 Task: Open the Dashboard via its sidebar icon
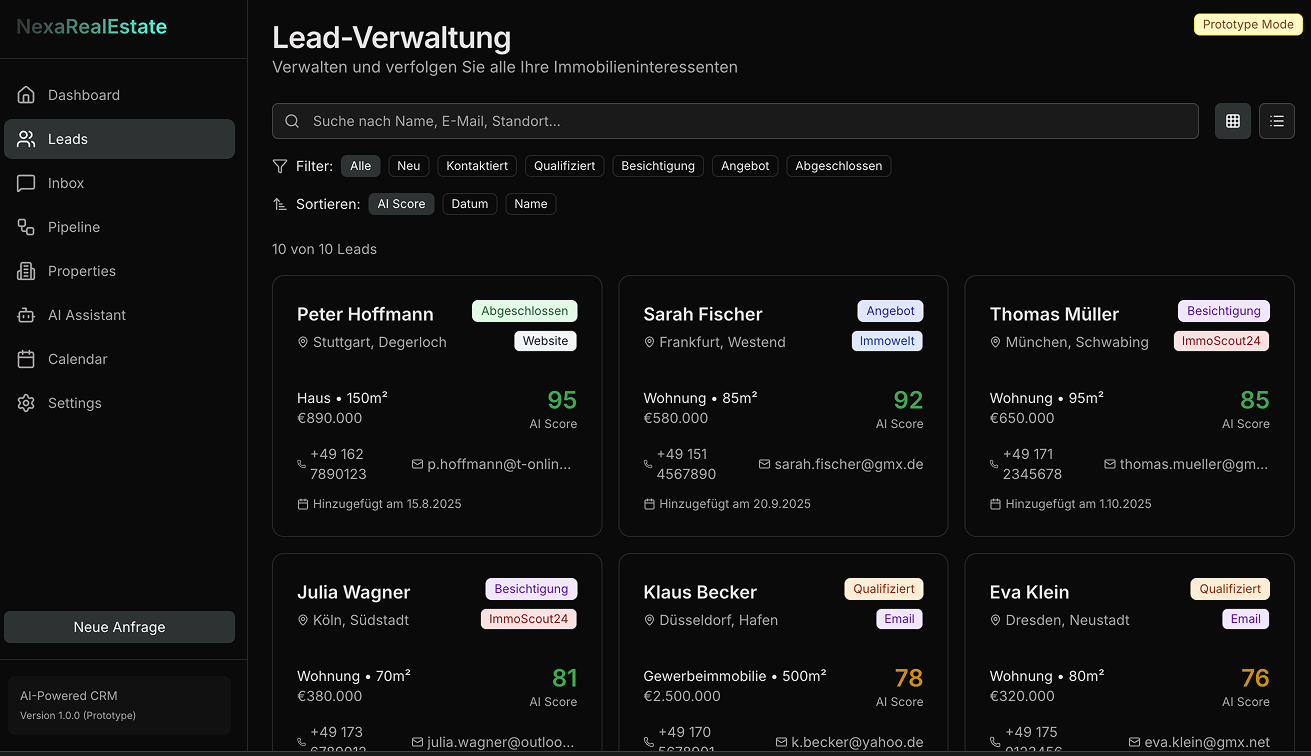[x=24, y=94]
